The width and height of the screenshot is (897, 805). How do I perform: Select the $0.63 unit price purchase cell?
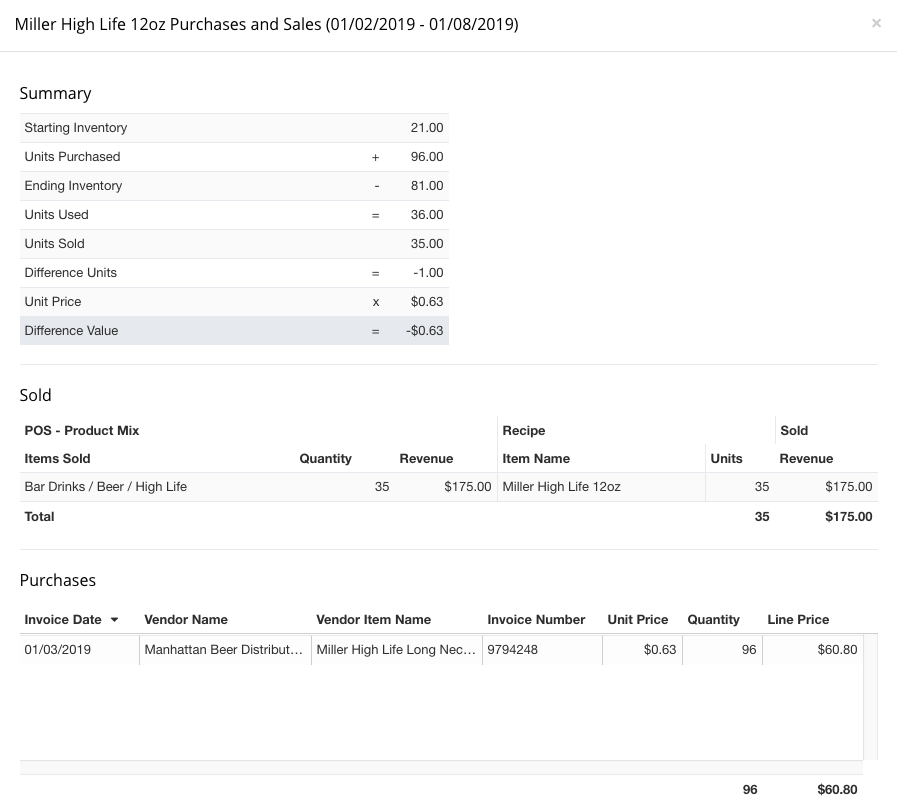coord(642,649)
